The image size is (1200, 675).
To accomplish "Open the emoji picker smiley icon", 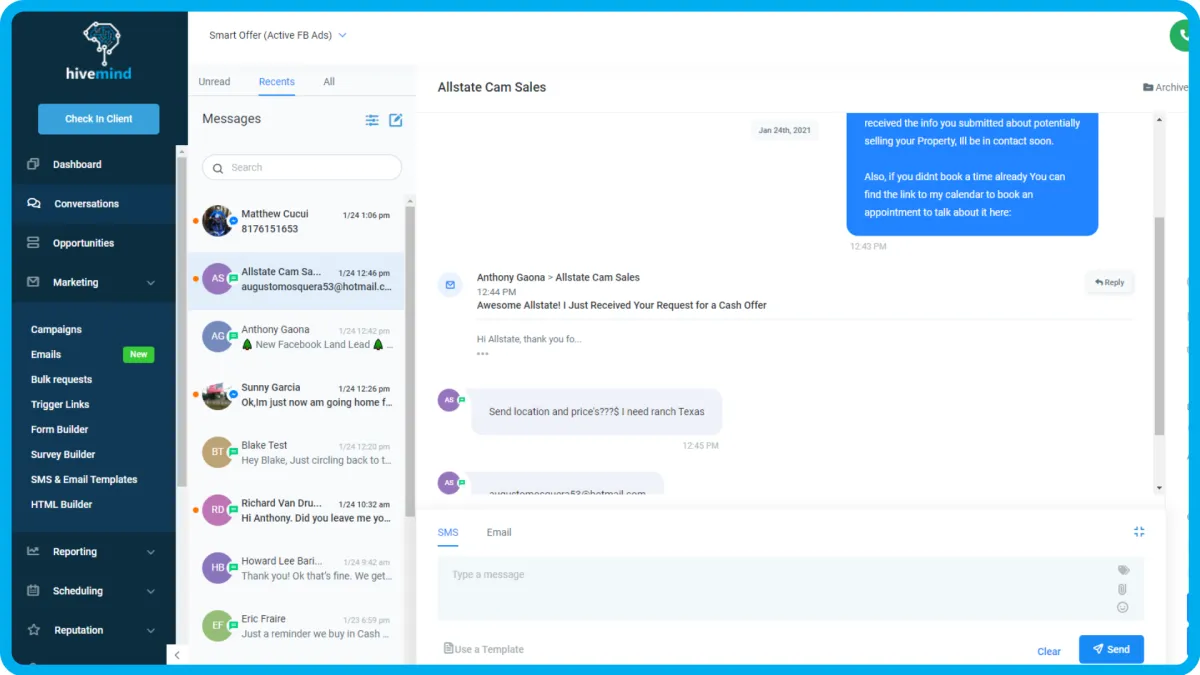I will (x=1123, y=607).
